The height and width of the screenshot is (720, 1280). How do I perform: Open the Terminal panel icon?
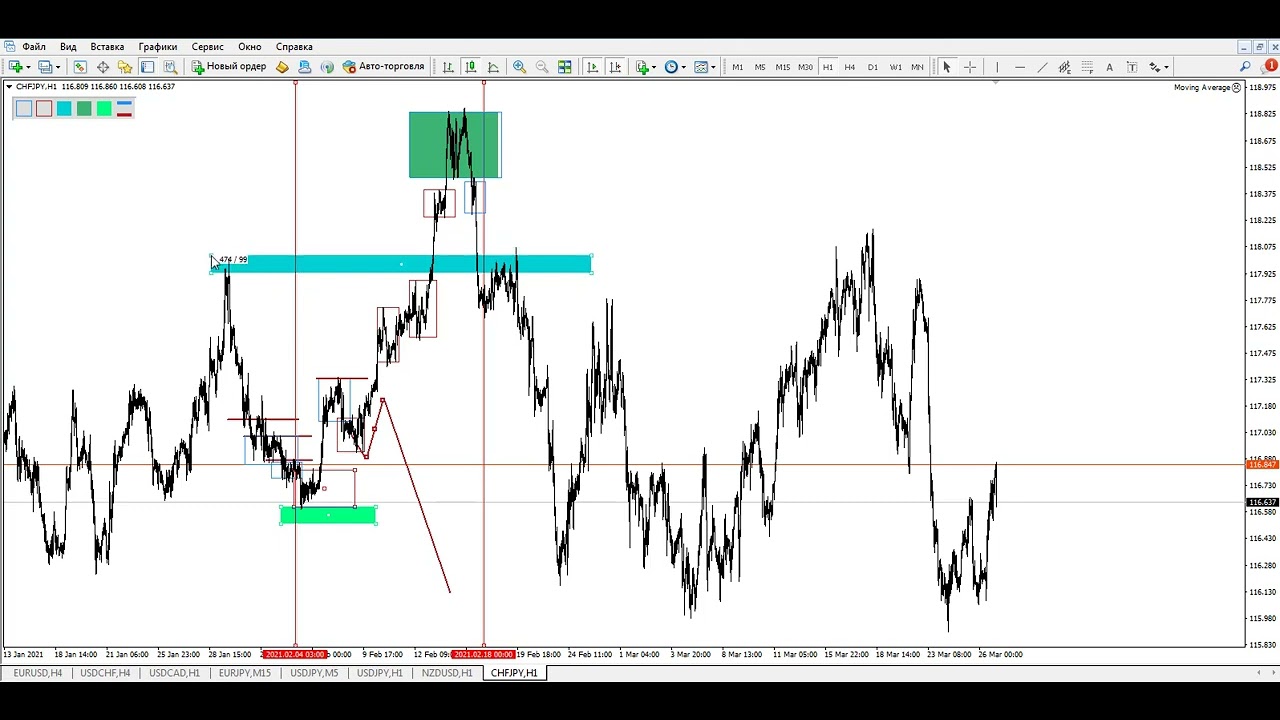click(147, 67)
